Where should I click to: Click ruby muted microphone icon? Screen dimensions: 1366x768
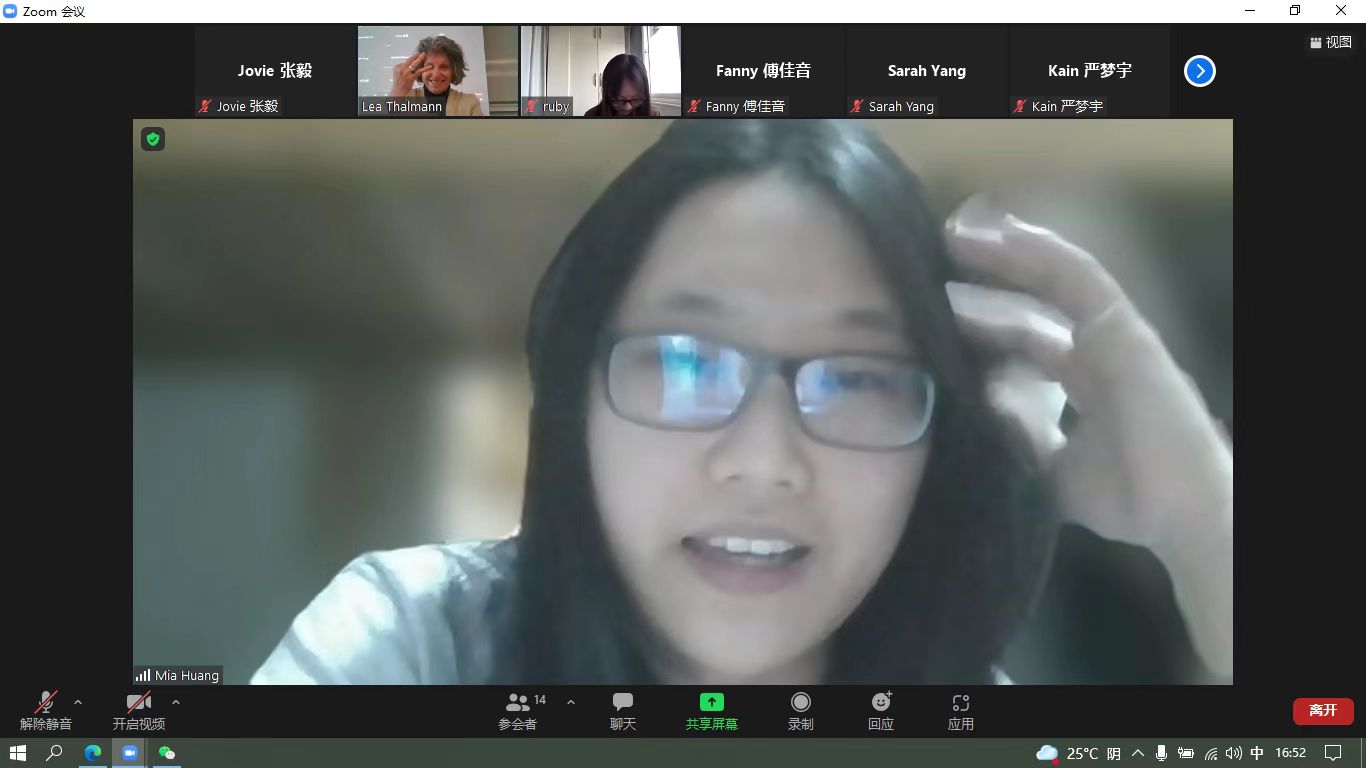[x=531, y=106]
